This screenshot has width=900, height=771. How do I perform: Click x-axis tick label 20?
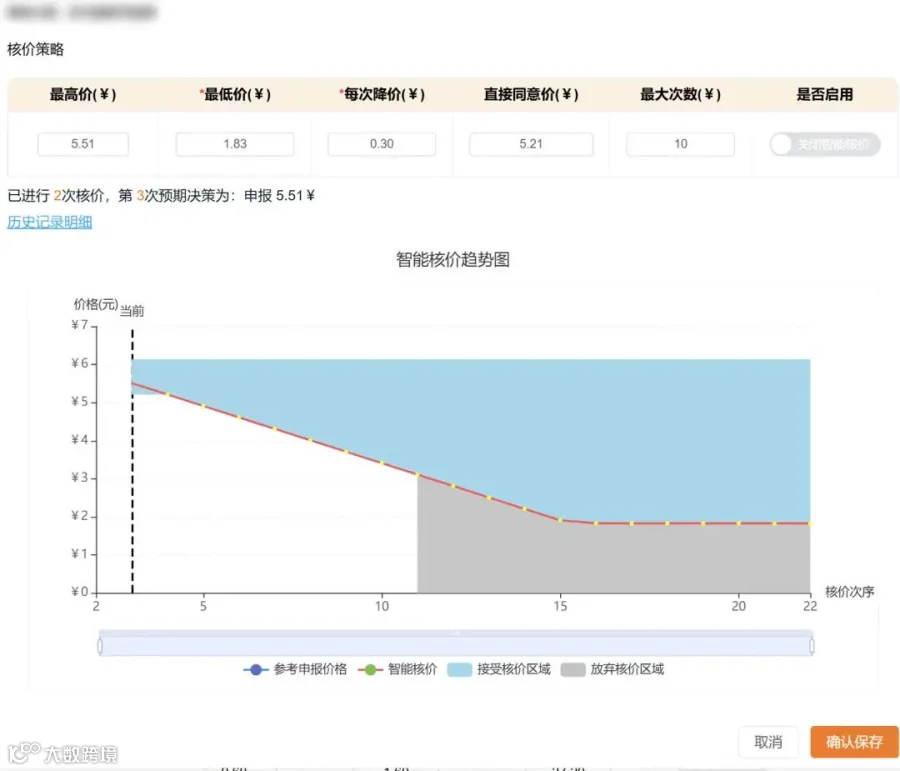coord(739,606)
